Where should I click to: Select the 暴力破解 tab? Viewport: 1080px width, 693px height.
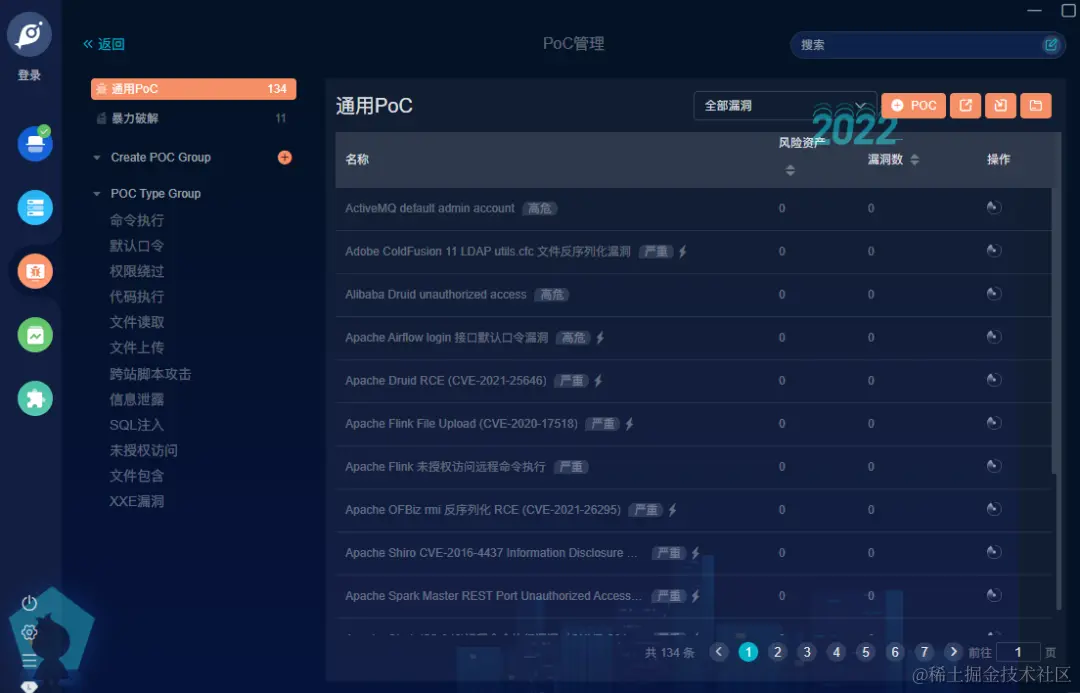[x=194, y=118]
